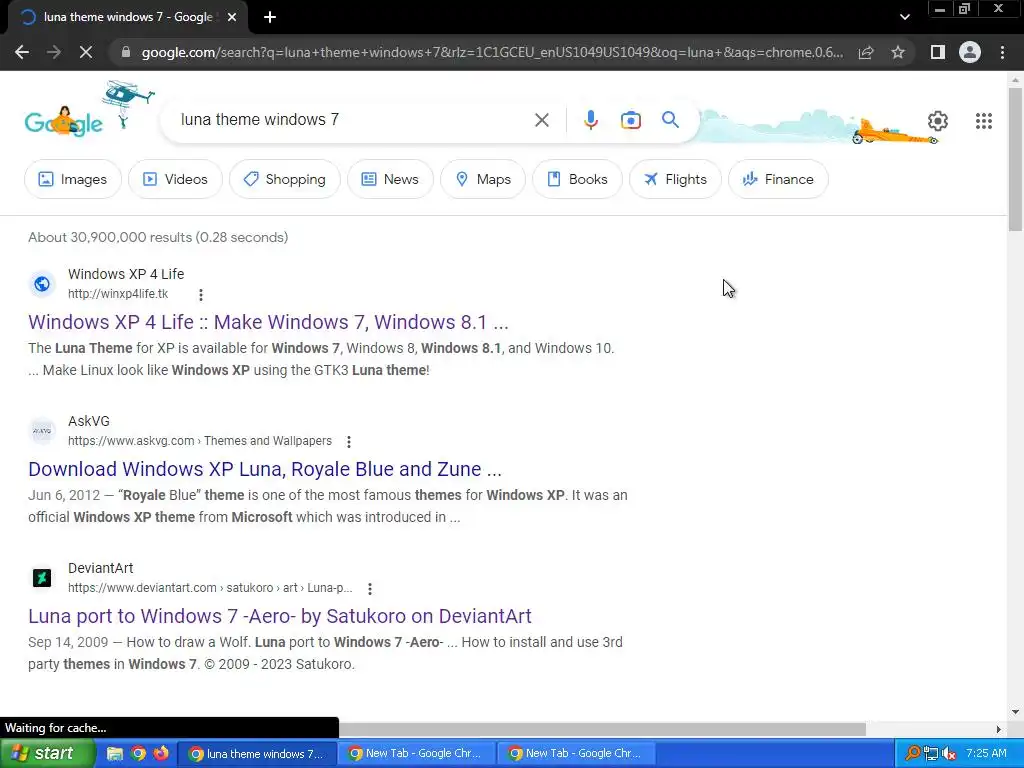The height and width of the screenshot is (768, 1024).
Task: Click the AskVG site favicon
Action: tap(42, 431)
